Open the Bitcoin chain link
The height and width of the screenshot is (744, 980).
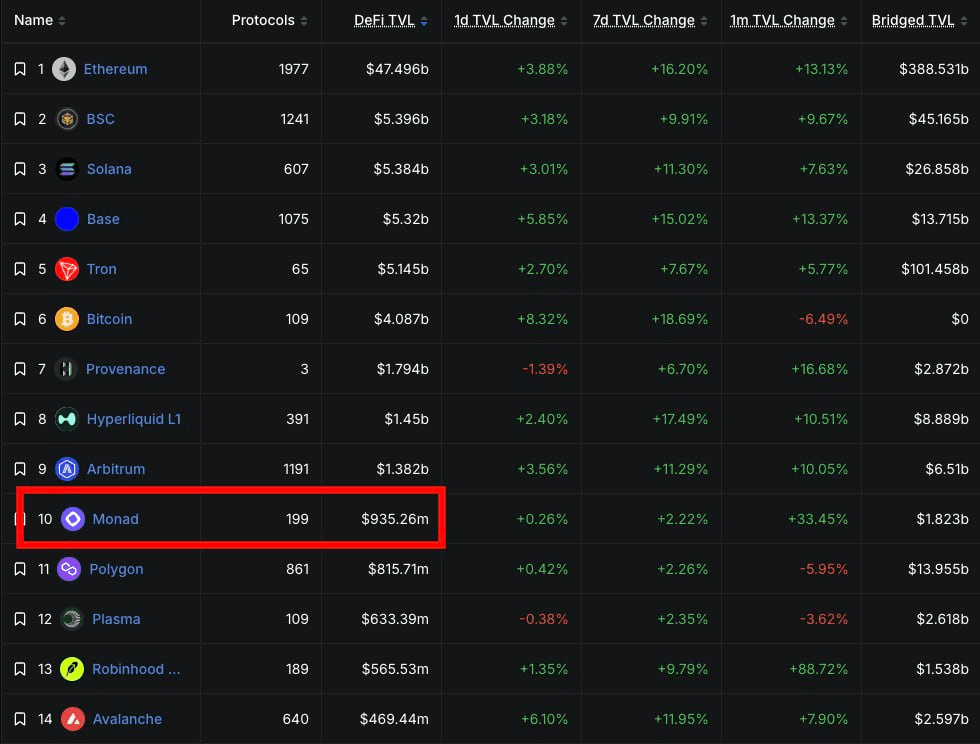click(109, 319)
